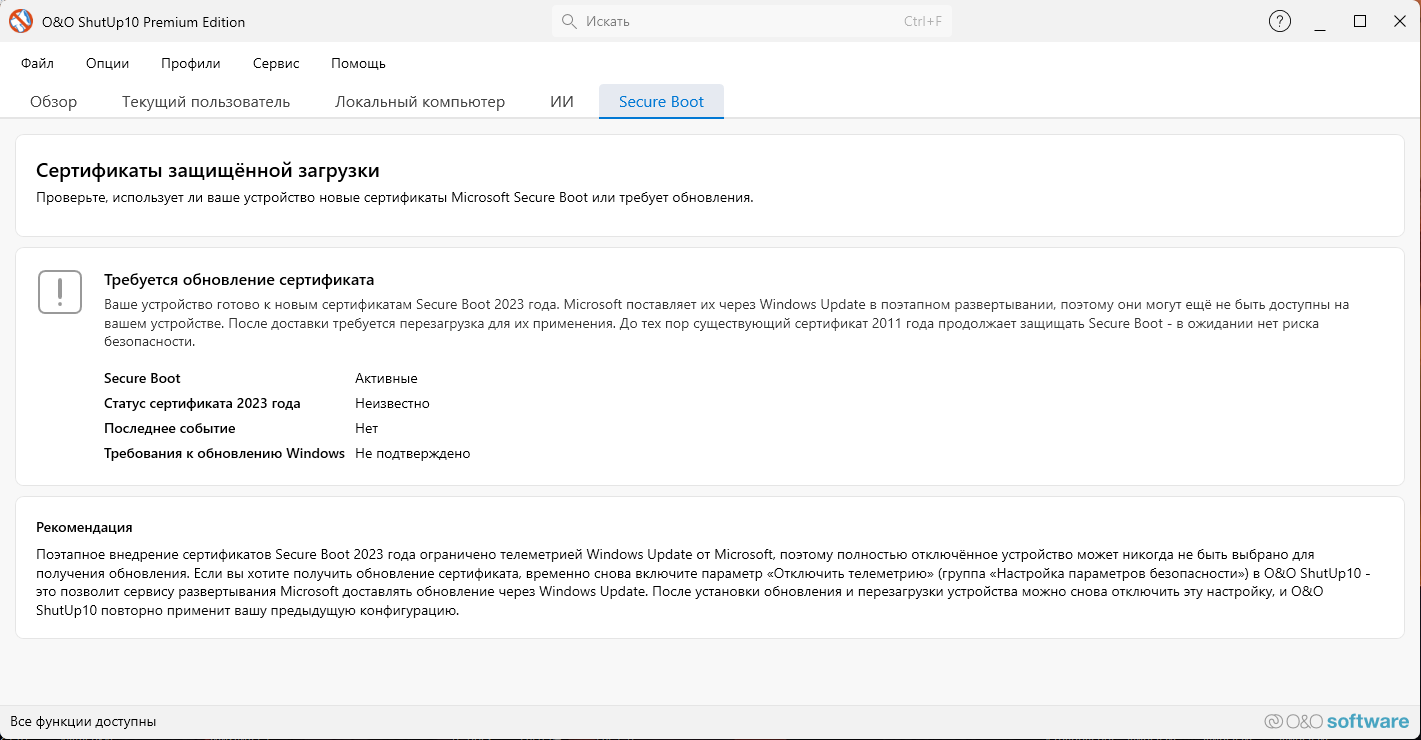Viewport: 1421px width, 740px height.
Task: Open the Опции menu
Action: click(x=107, y=63)
